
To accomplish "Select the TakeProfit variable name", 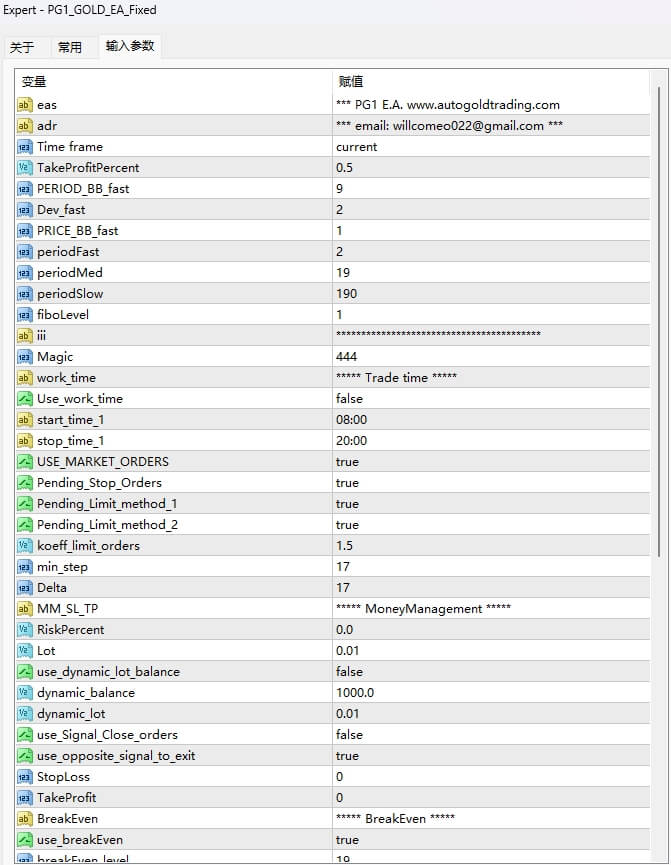I will coord(66,798).
